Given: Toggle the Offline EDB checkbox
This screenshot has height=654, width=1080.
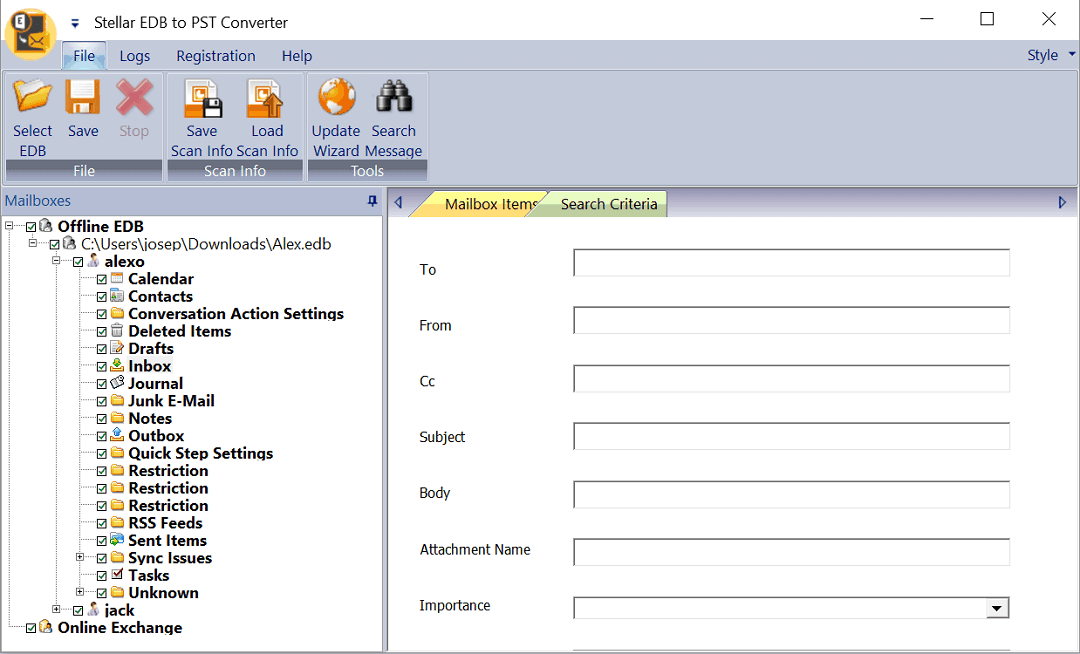Looking at the screenshot, I should (x=31, y=226).
